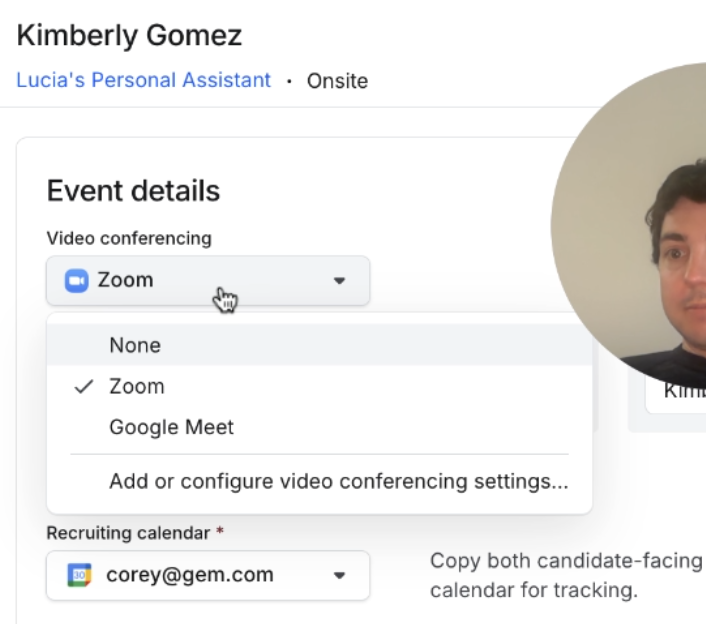The width and height of the screenshot is (706, 624).
Task: Open Lucia's Personal Assistant link
Action: point(143,80)
